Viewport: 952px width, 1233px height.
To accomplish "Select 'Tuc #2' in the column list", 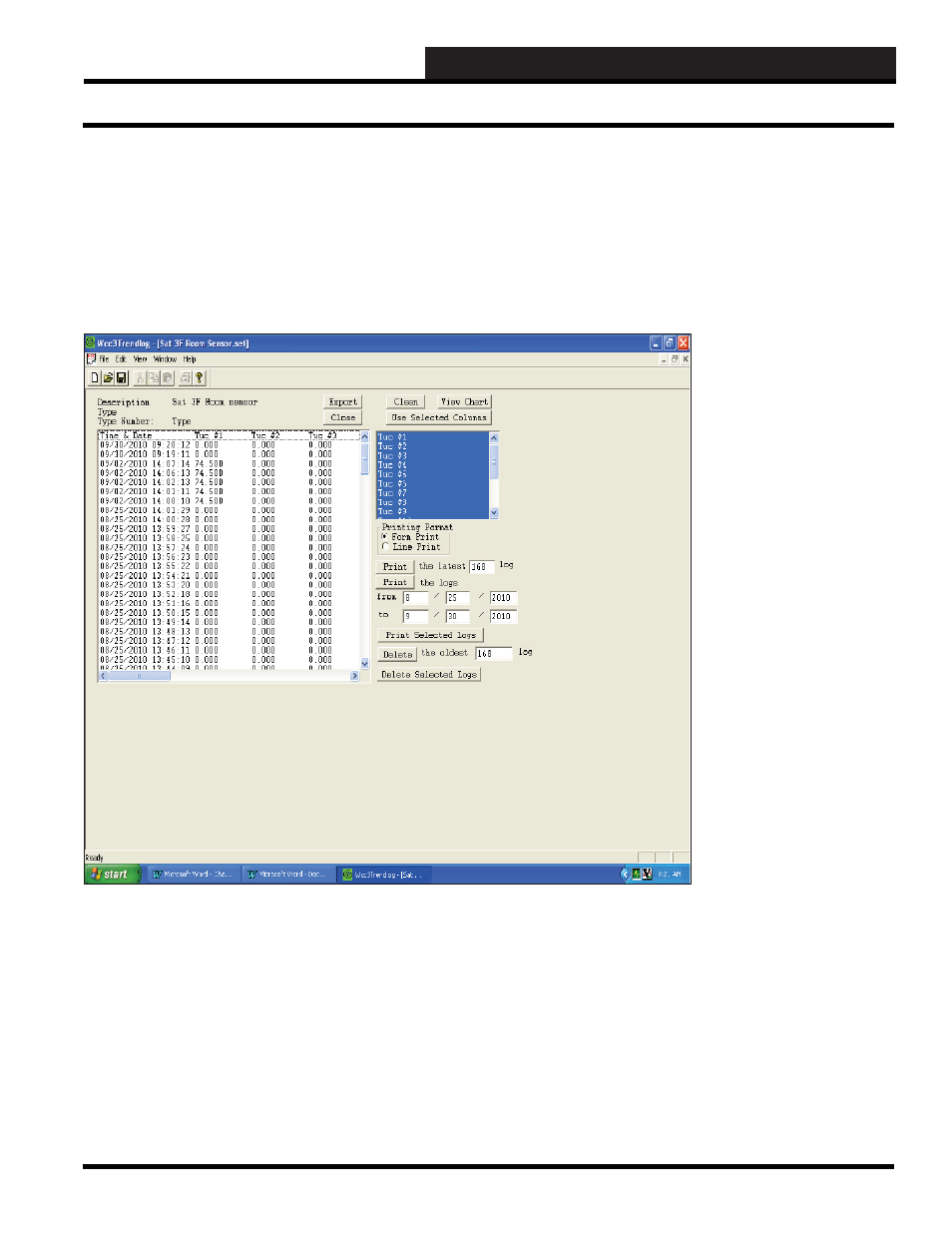I will coord(433,446).
